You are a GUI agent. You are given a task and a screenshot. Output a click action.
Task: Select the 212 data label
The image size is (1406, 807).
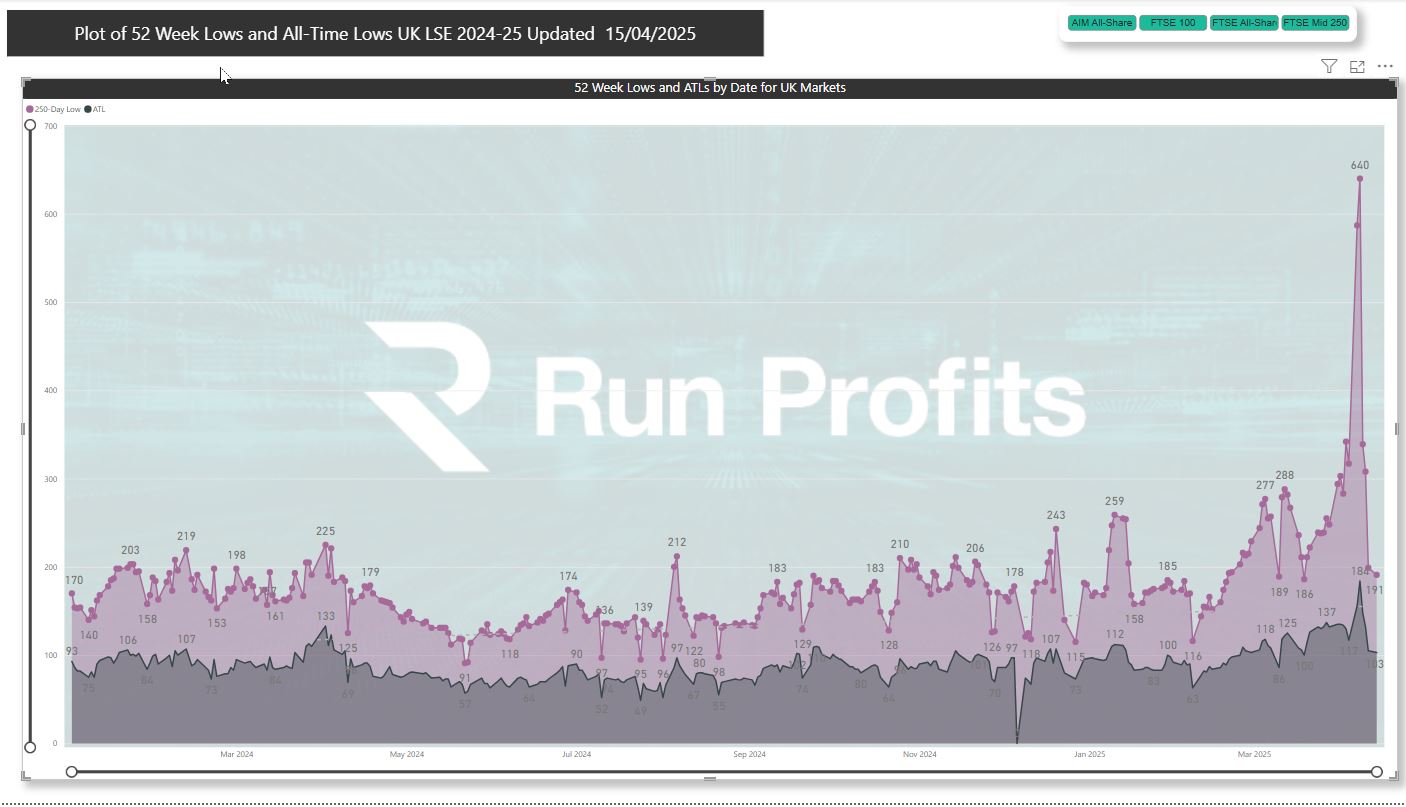coord(677,543)
